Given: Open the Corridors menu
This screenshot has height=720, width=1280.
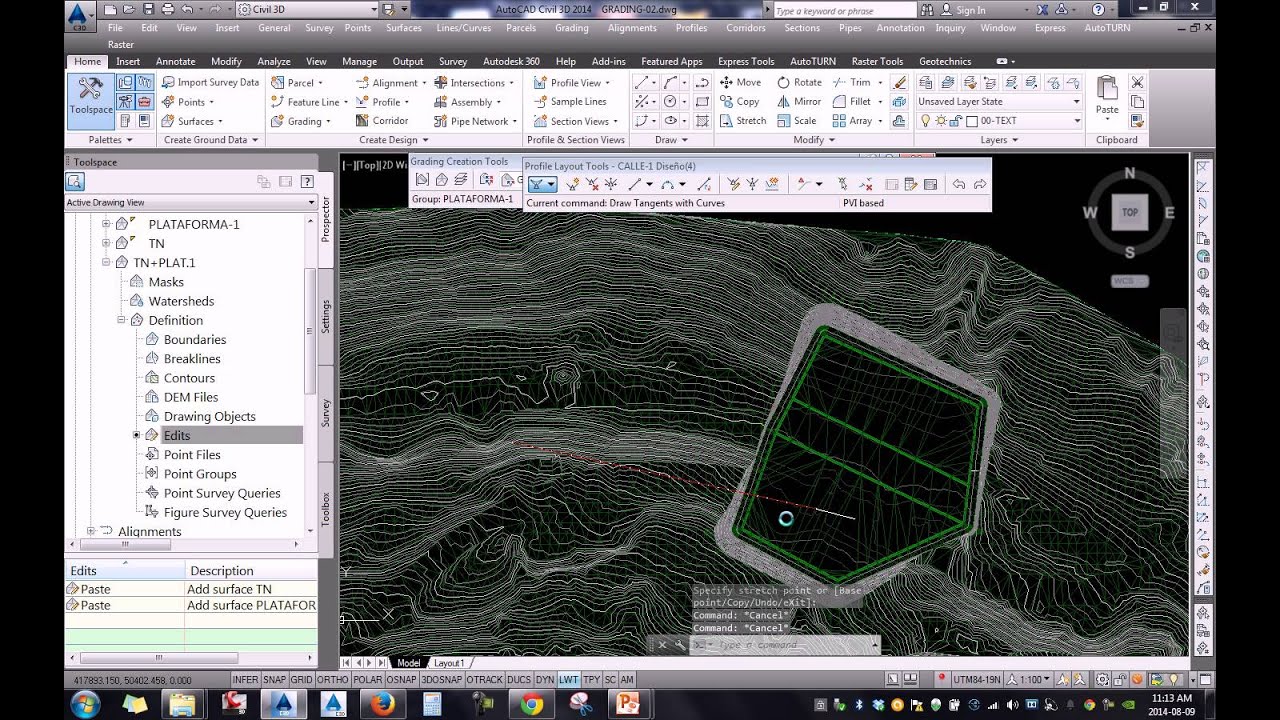Looking at the screenshot, I should [746, 28].
